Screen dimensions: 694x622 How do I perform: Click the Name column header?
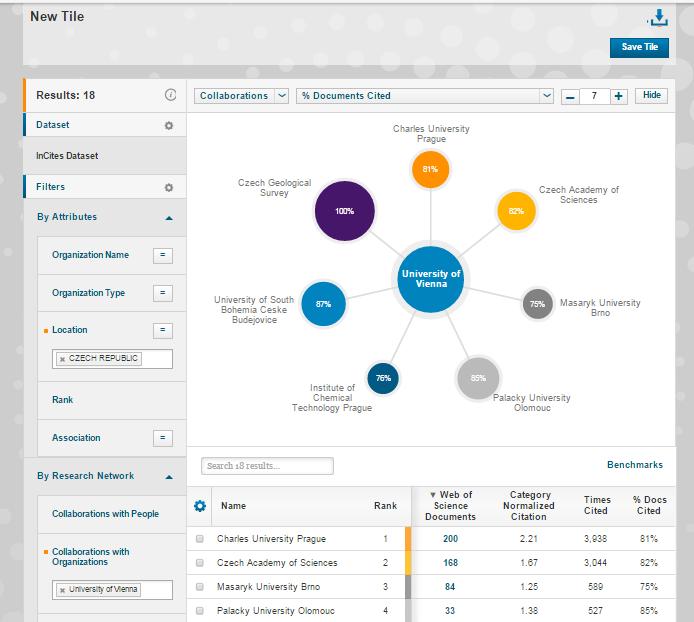click(x=233, y=506)
